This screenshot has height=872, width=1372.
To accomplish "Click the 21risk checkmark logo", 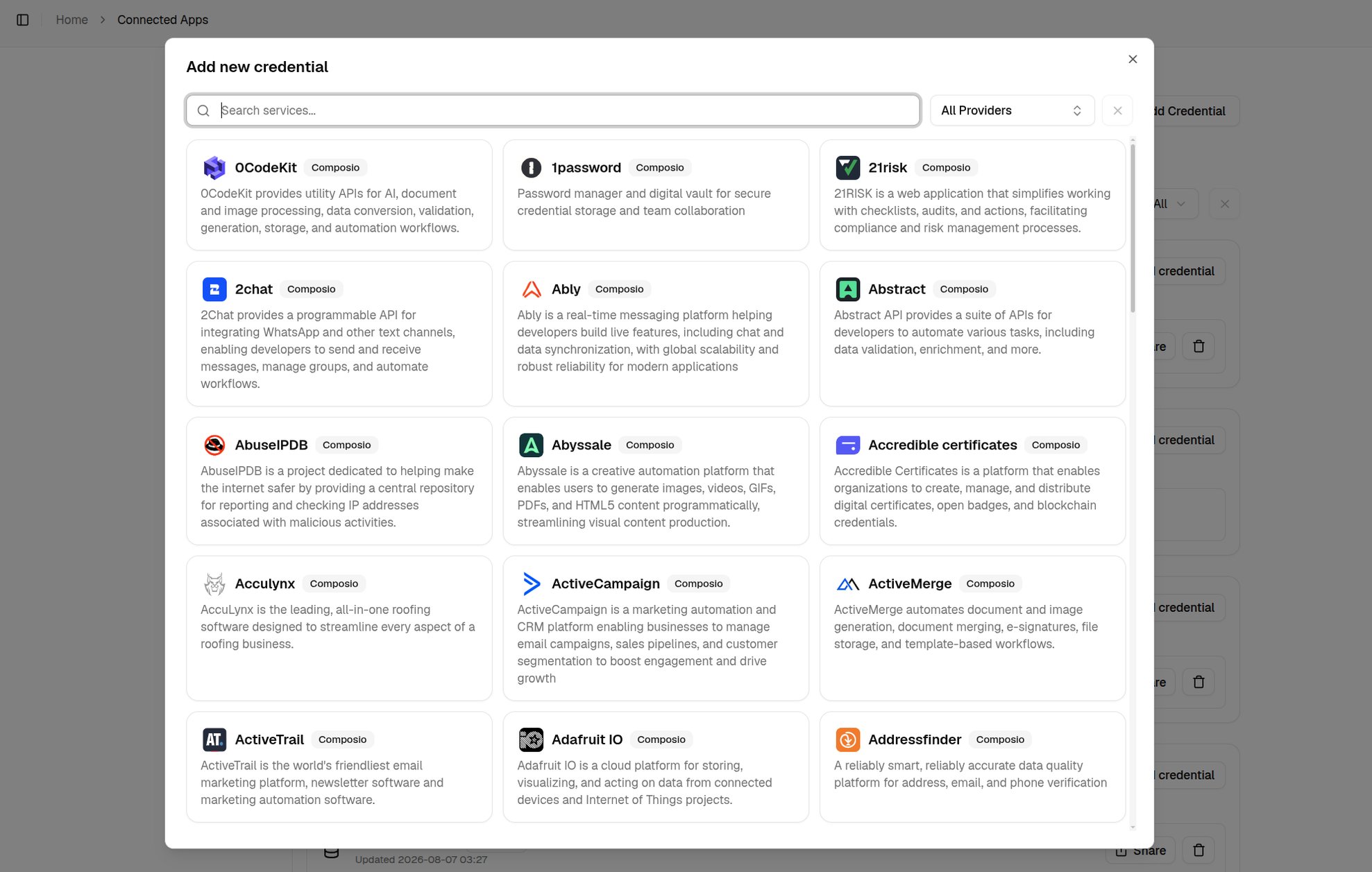I will pyautogui.click(x=847, y=168).
